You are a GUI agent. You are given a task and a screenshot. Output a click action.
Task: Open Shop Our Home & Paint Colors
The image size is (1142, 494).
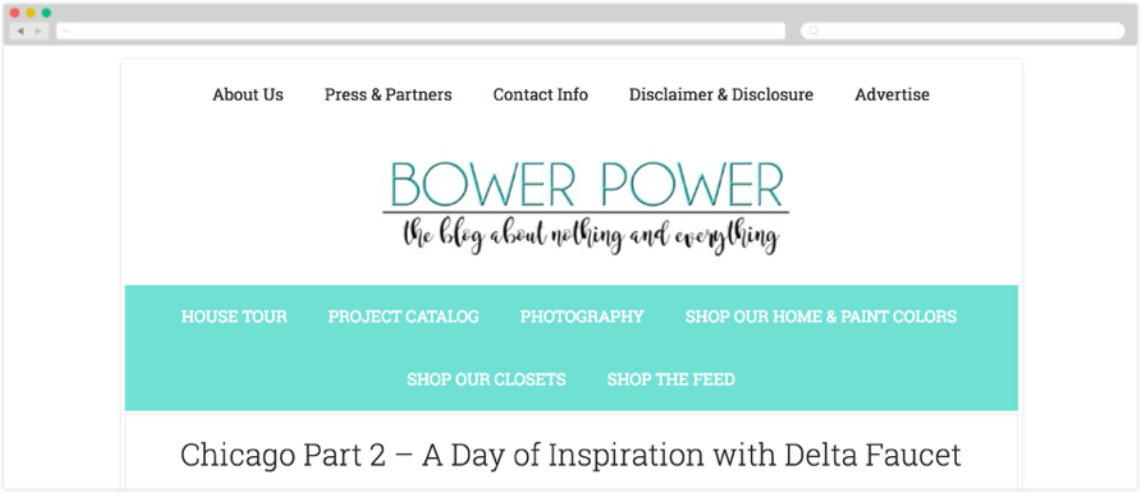tap(821, 317)
